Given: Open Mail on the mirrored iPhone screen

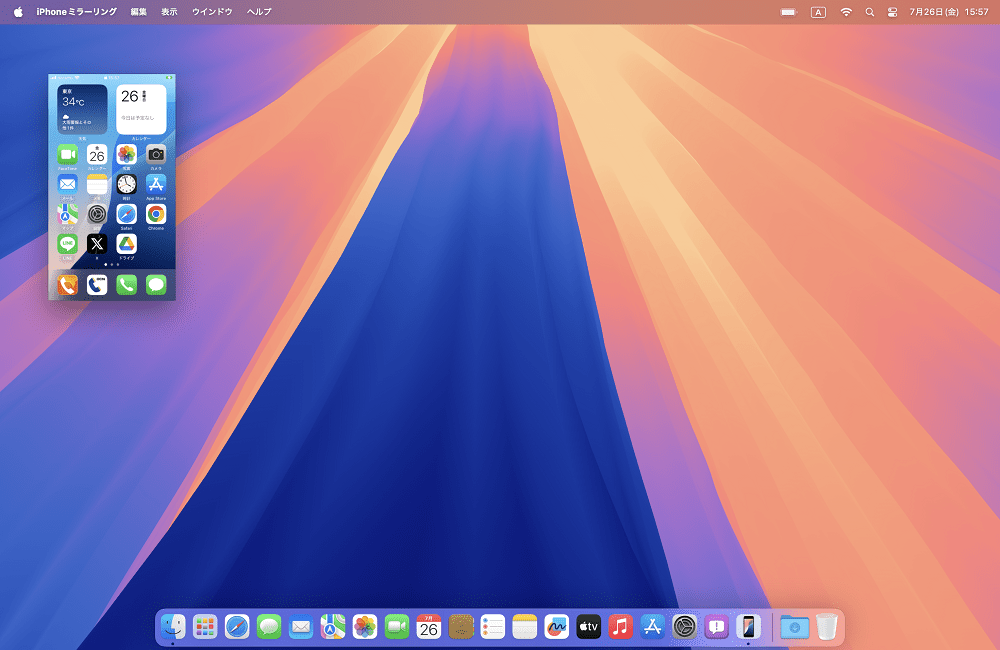Looking at the screenshot, I should pos(68,184).
